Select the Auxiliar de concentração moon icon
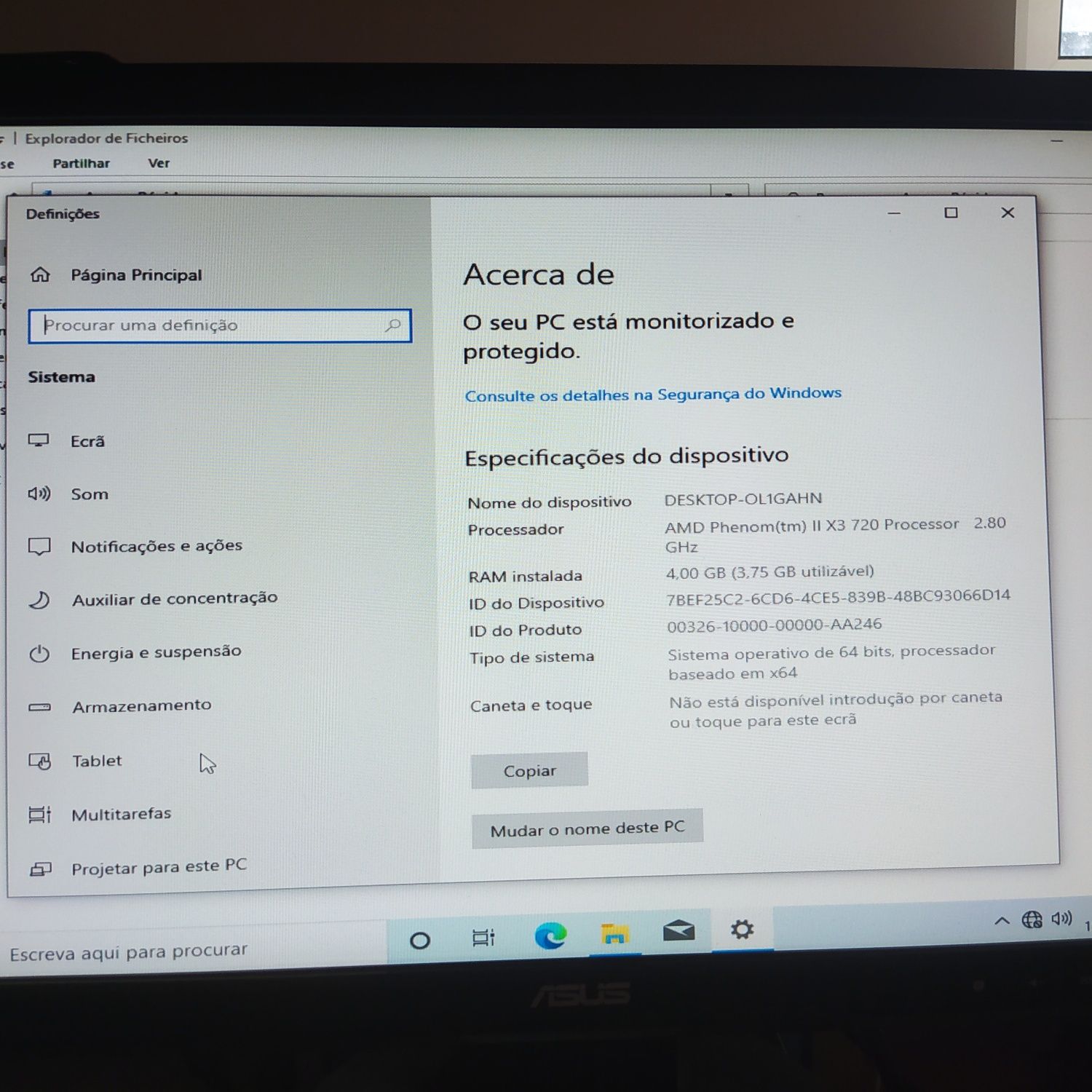The image size is (1092, 1092). (39, 600)
